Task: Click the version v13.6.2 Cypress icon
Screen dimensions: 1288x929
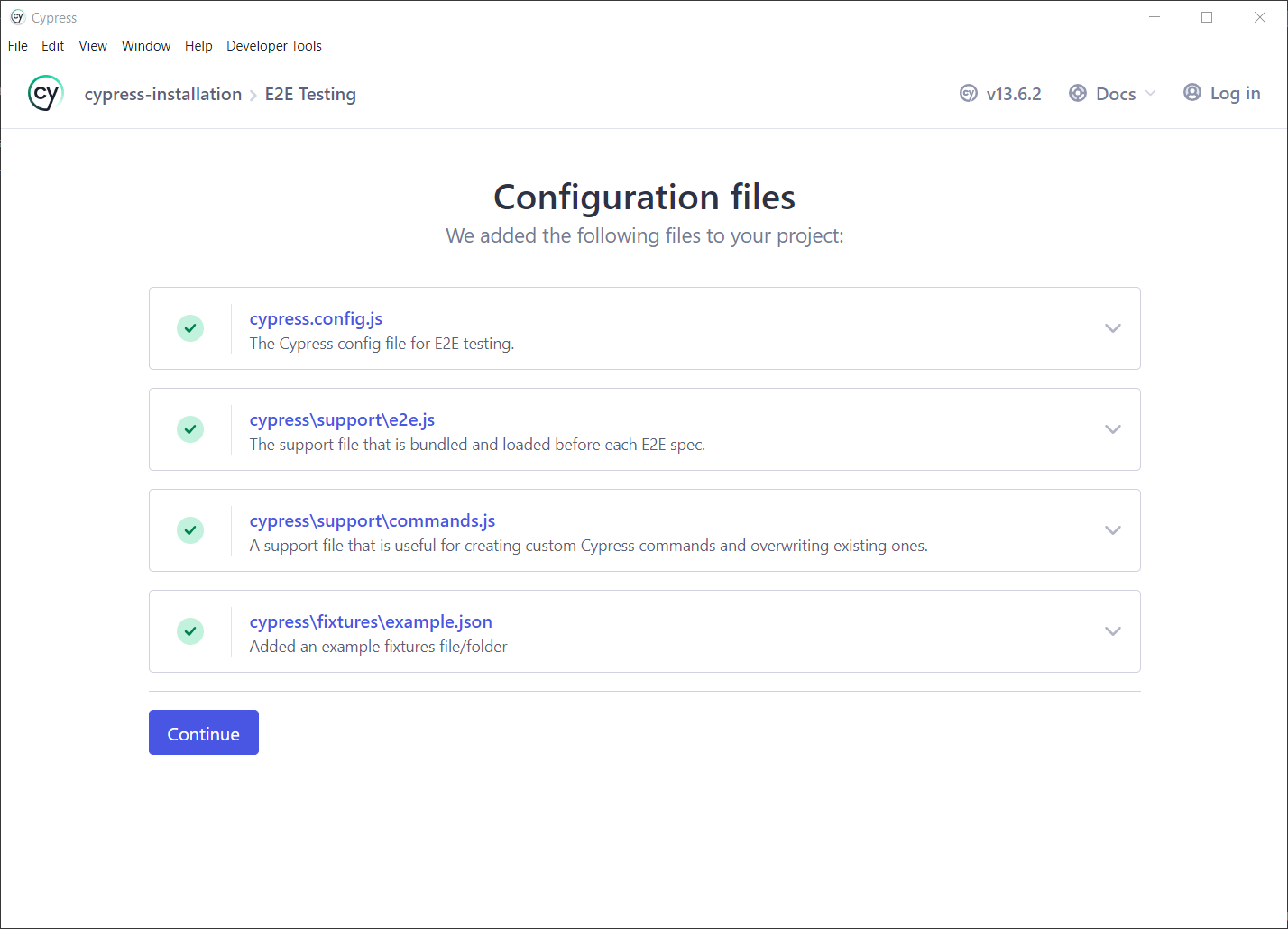Action: 968,94
